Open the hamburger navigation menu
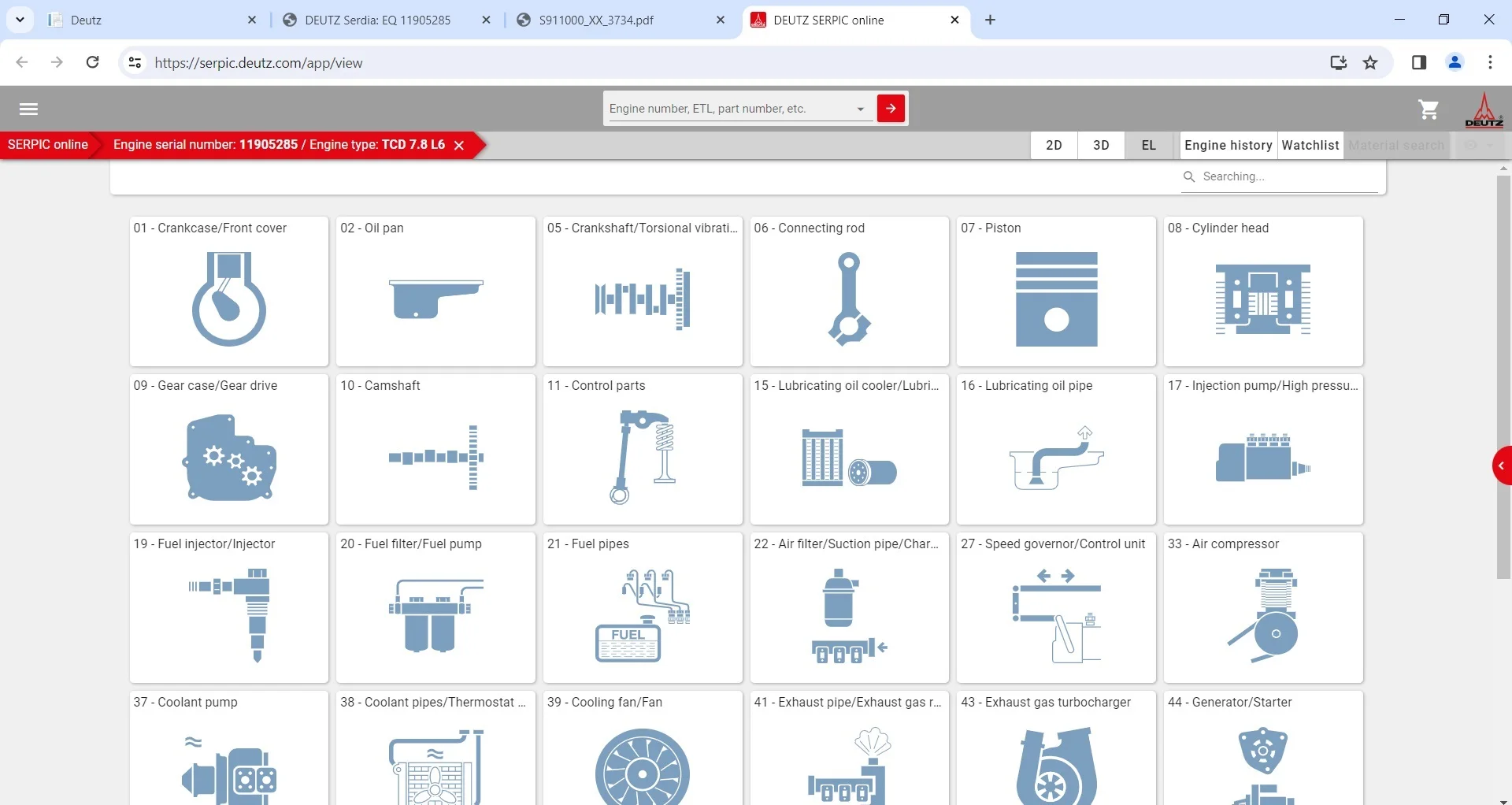The height and width of the screenshot is (805, 1512). click(28, 109)
